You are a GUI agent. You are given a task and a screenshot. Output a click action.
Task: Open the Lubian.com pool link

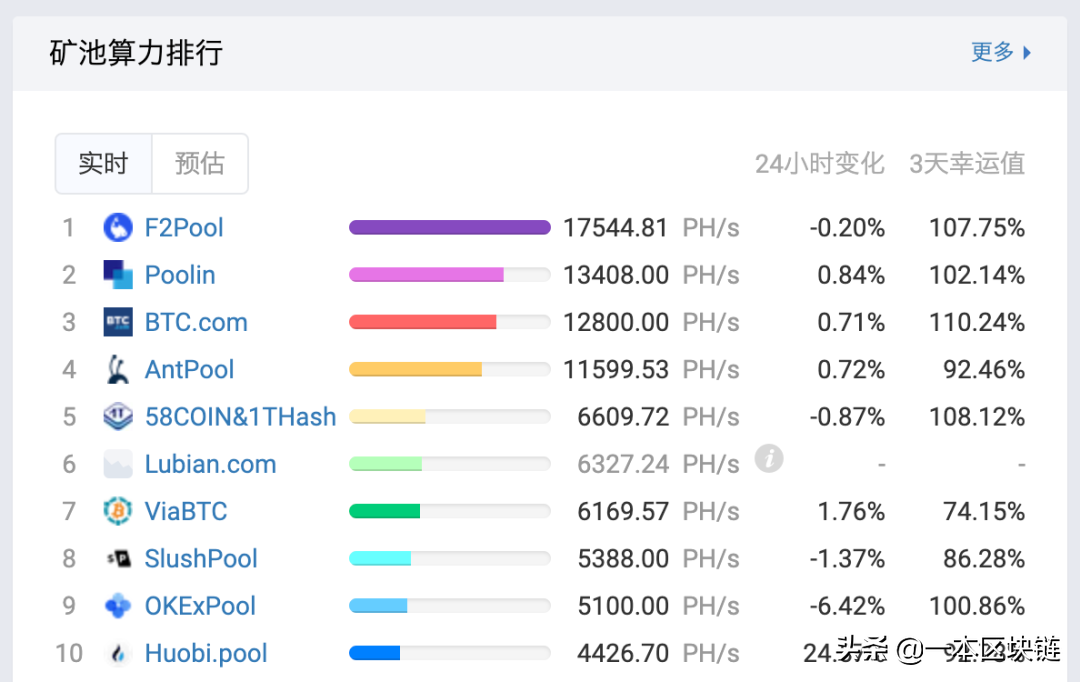pos(210,465)
